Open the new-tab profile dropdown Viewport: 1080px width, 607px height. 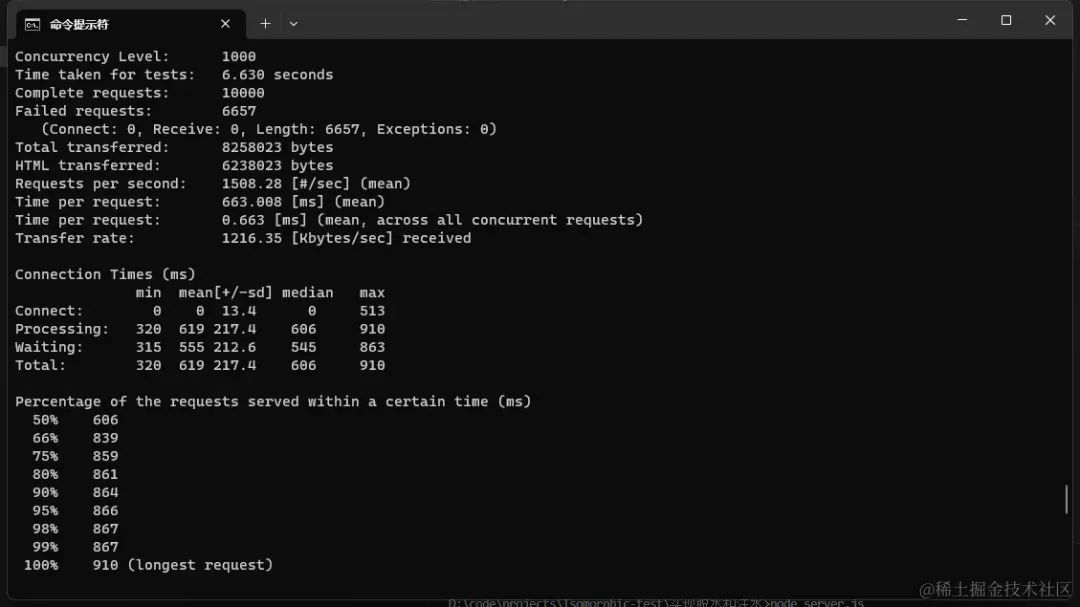(293, 23)
